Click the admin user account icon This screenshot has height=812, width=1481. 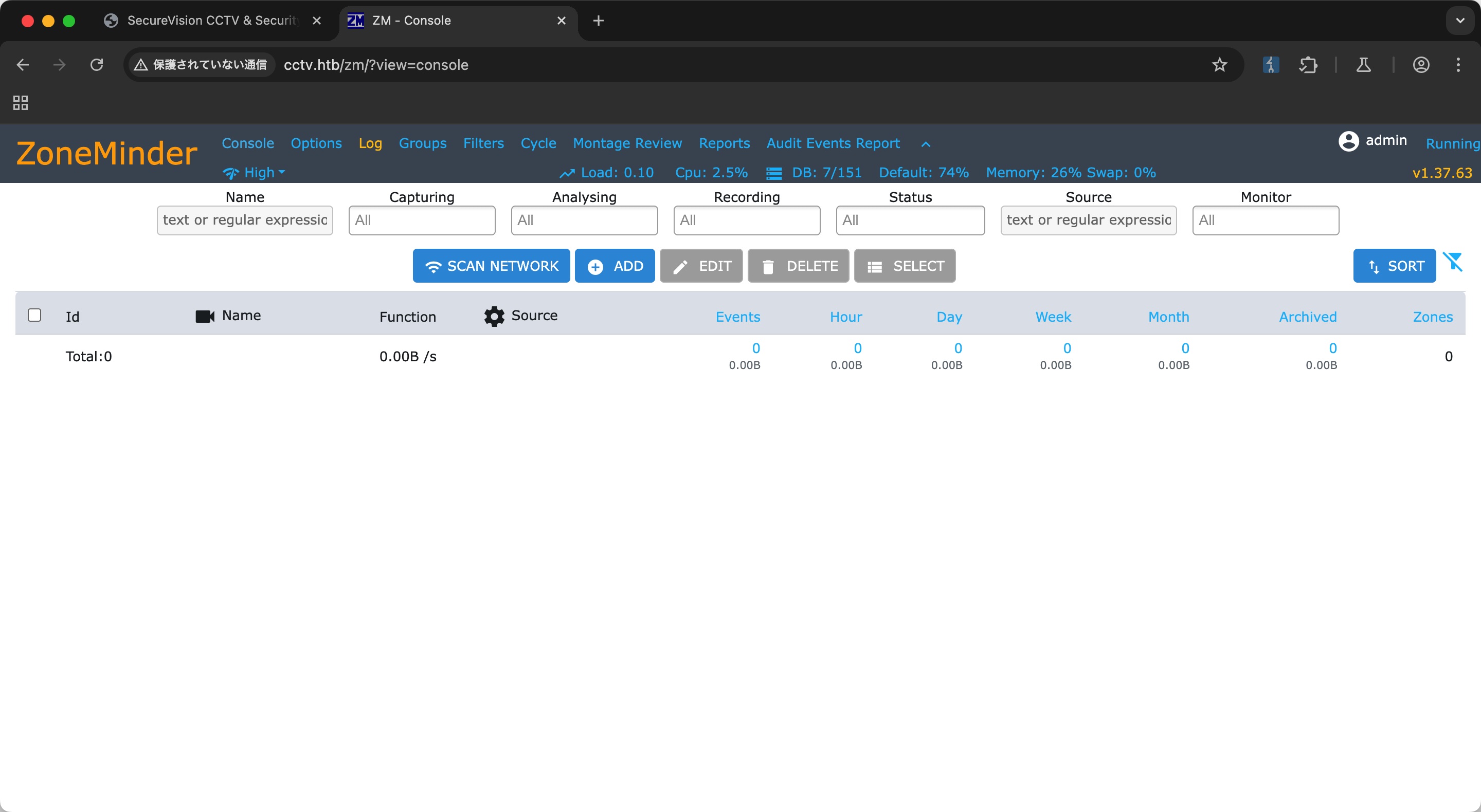[1348, 141]
